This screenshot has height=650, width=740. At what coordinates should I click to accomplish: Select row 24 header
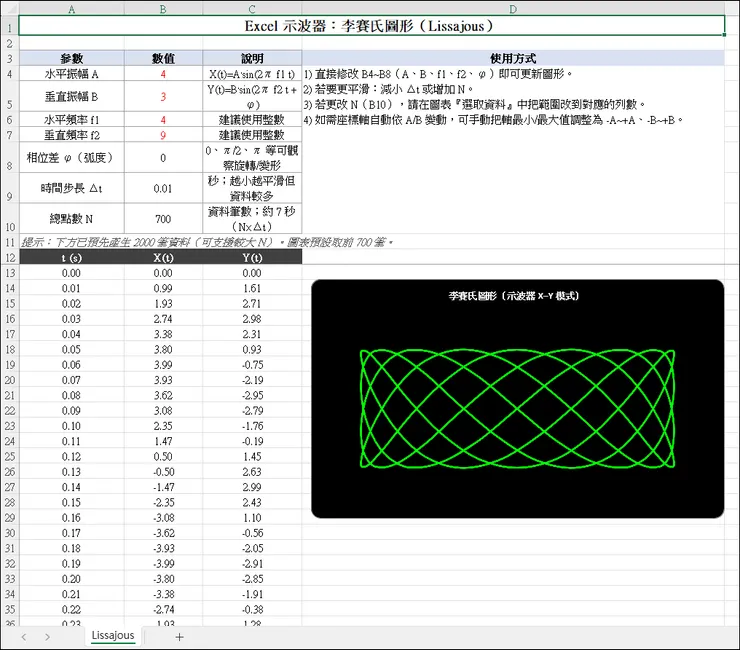[x=10, y=441]
